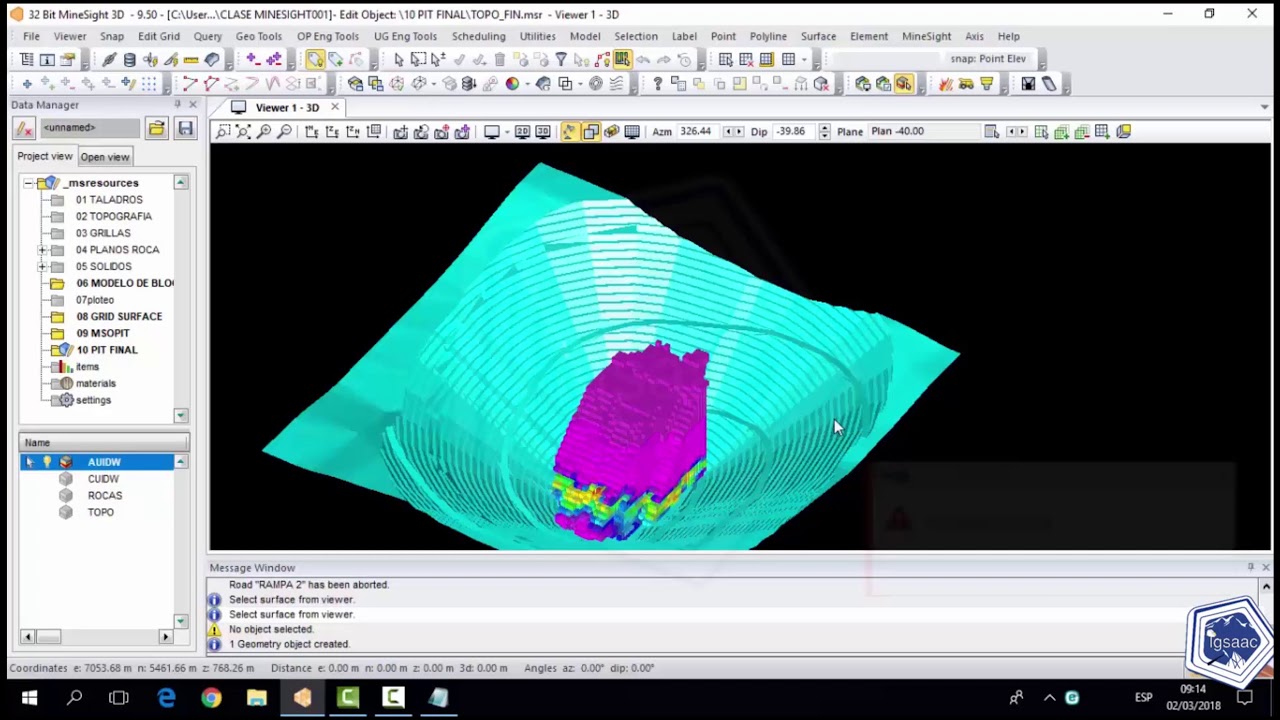Collapse the _msresources tree root

click(28, 183)
